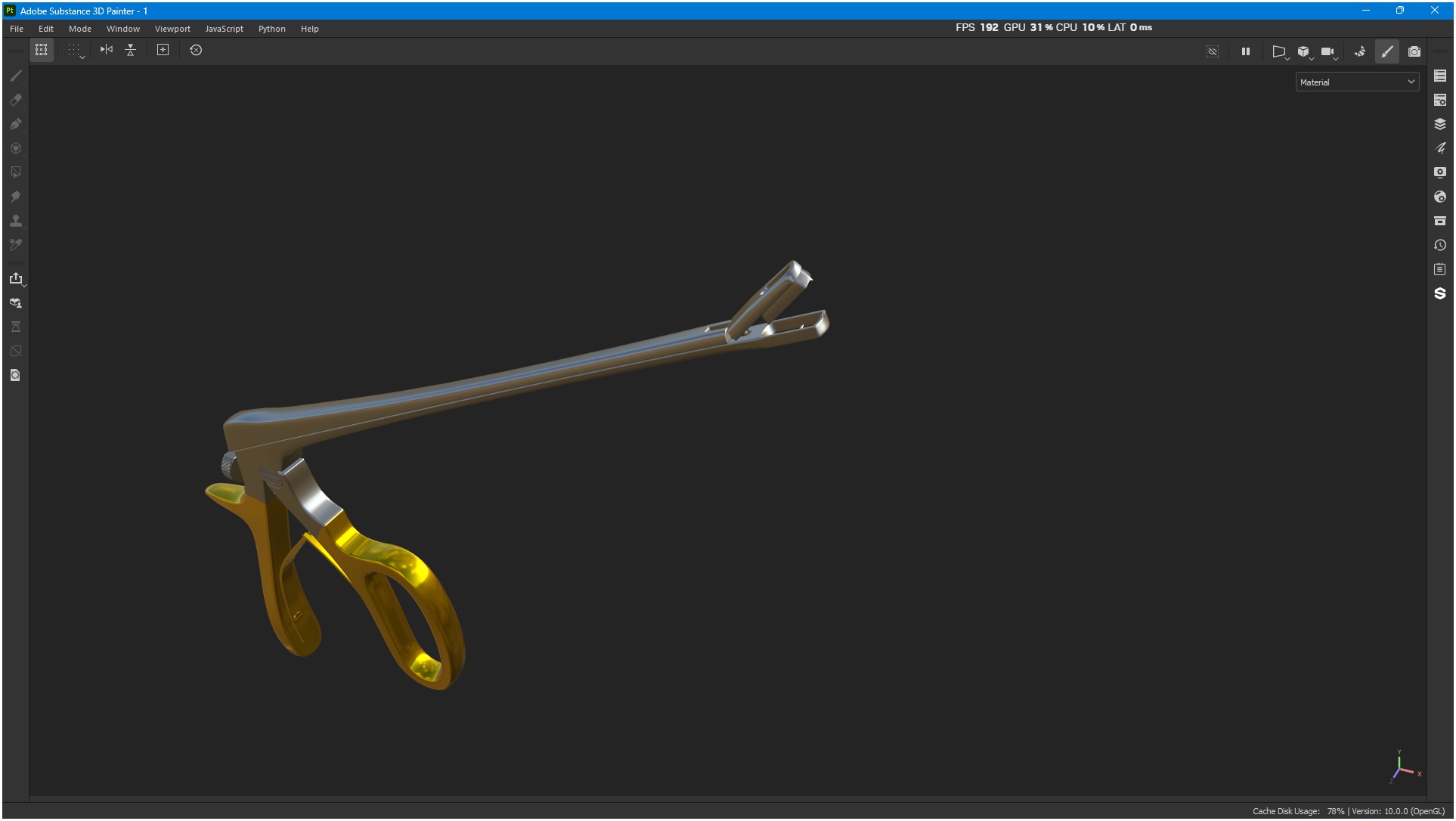Viewport: 1456px width, 821px height.
Task: Open the Edit menu
Action: click(46, 29)
